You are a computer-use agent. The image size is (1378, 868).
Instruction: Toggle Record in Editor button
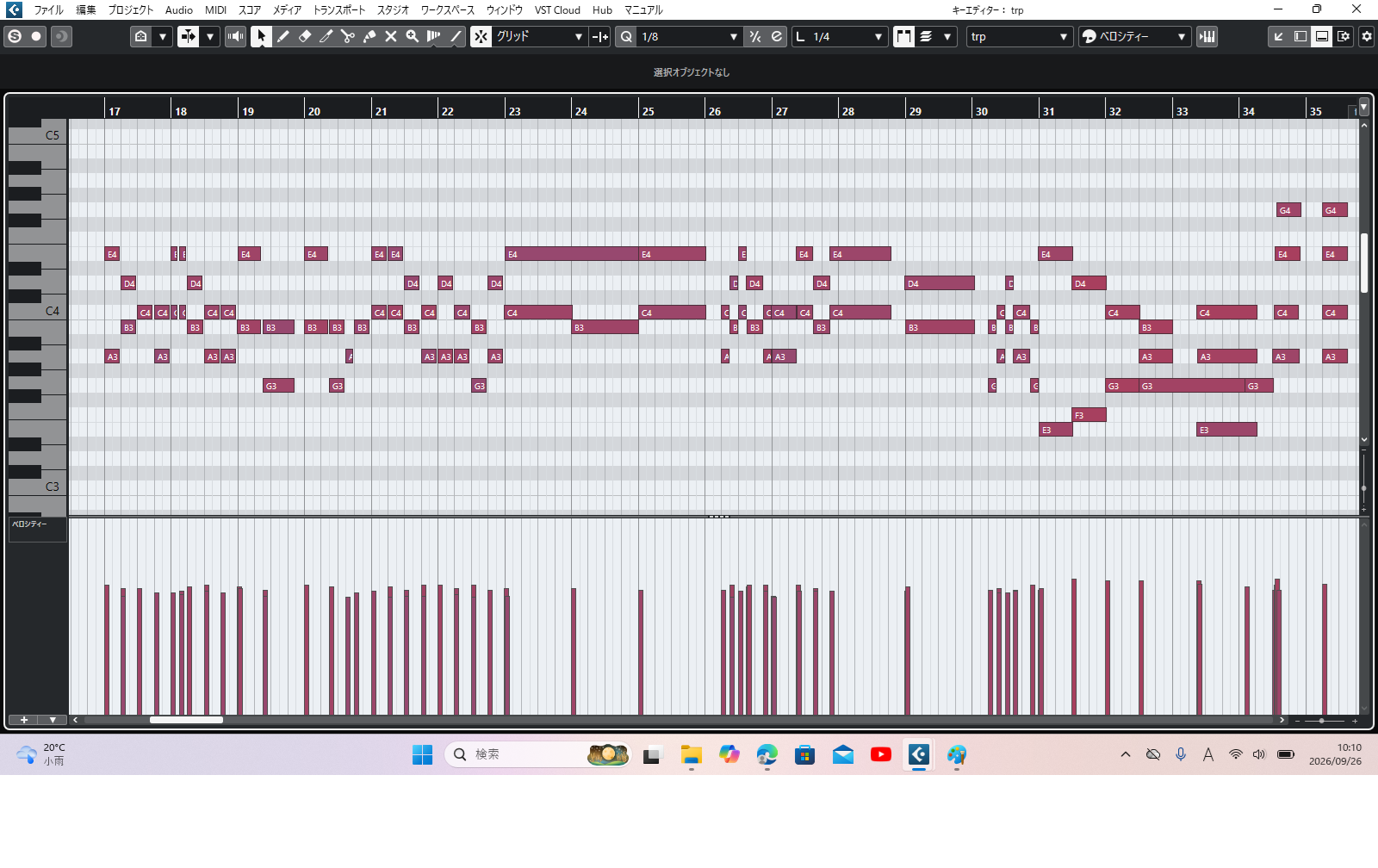pos(36,36)
